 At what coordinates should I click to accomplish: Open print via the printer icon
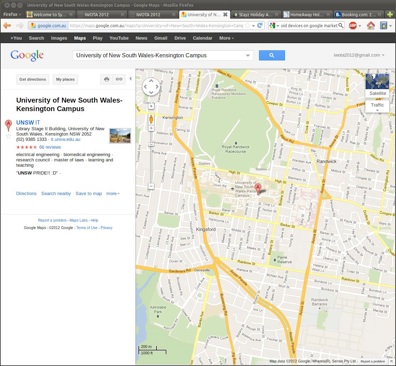107,79
